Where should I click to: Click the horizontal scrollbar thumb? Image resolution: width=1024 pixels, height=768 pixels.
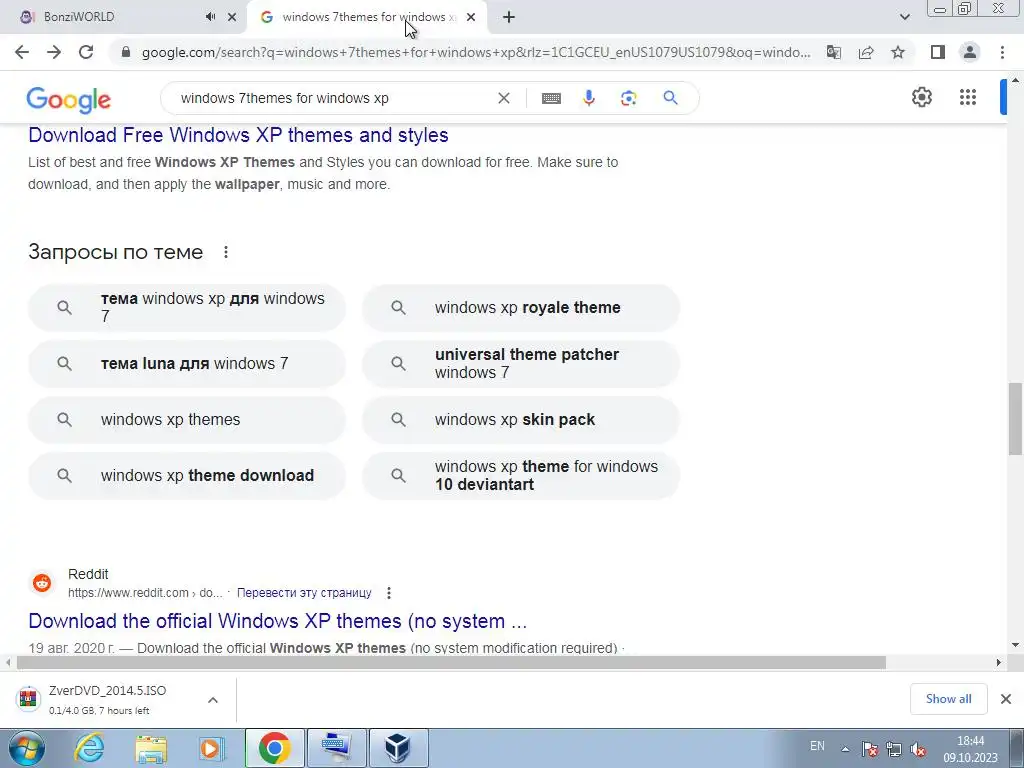click(x=451, y=663)
